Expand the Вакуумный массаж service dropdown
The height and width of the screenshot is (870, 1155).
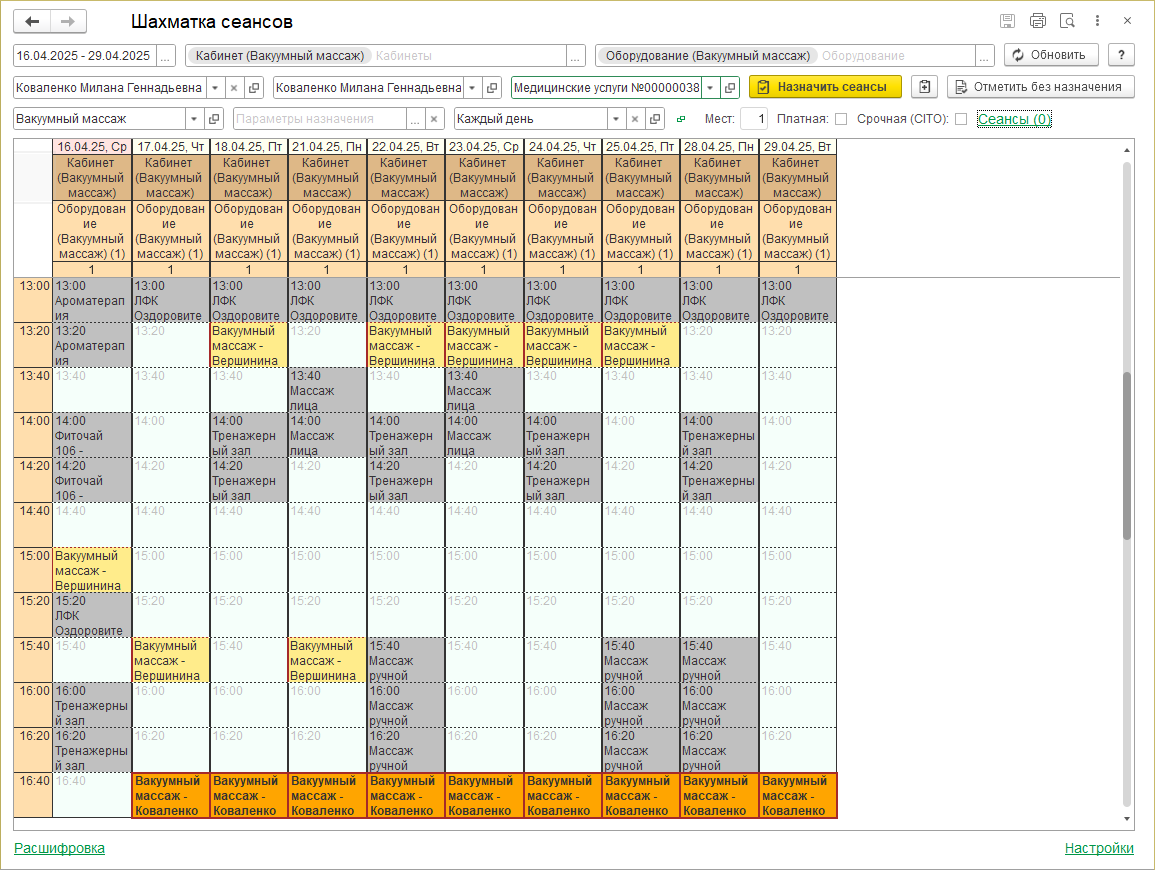(194, 119)
